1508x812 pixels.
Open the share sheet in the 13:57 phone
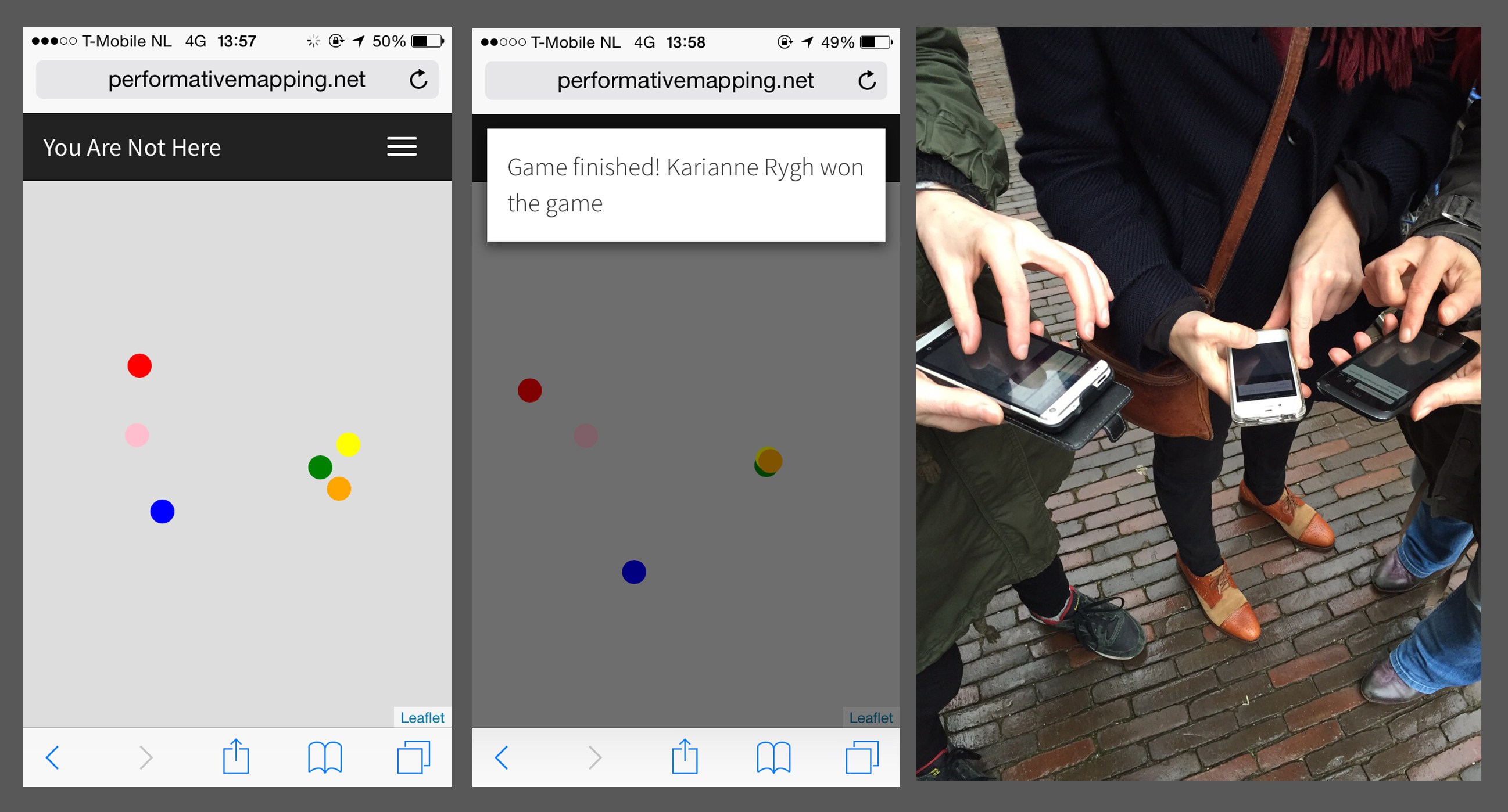pos(236,756)
